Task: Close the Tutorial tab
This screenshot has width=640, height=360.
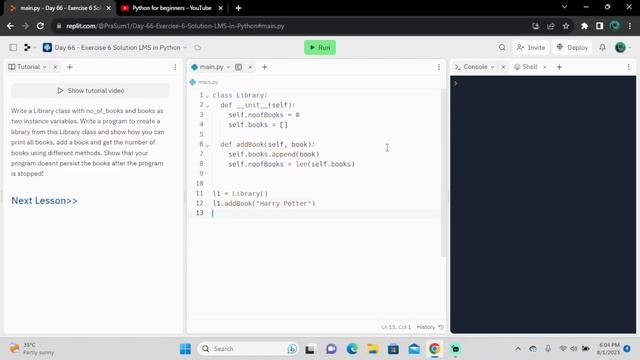Action: [55, 67]
